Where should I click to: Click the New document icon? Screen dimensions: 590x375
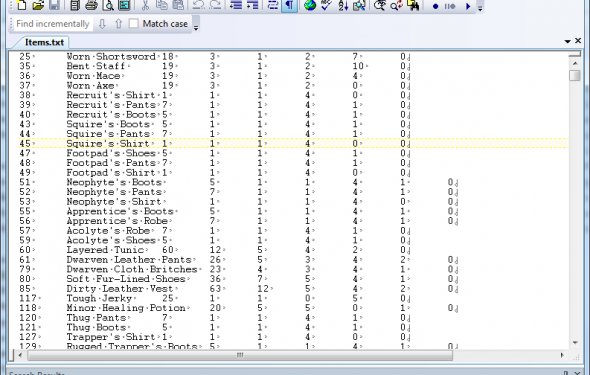point(22,5)
